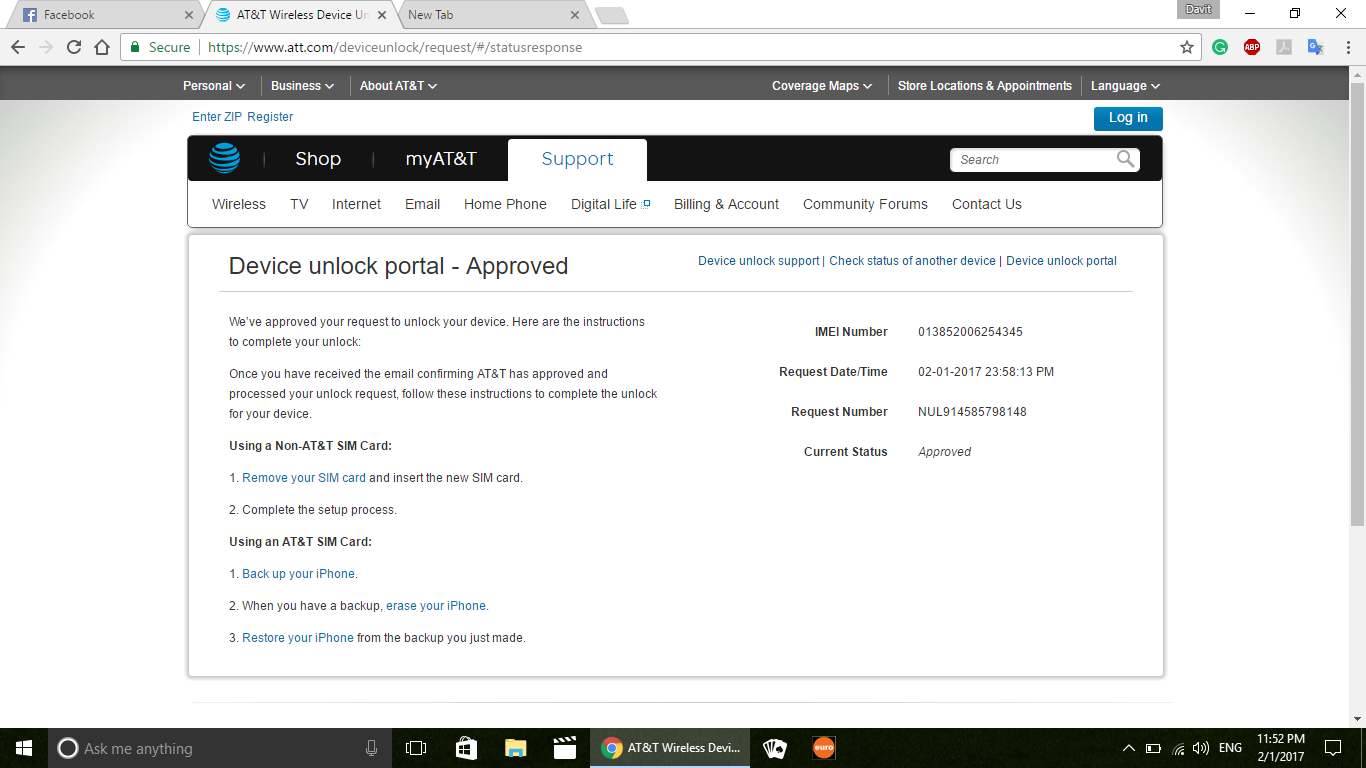This screenshot has width=1366, height=768.
Task: Click the browser address bar URL
Action: (395, 47)
